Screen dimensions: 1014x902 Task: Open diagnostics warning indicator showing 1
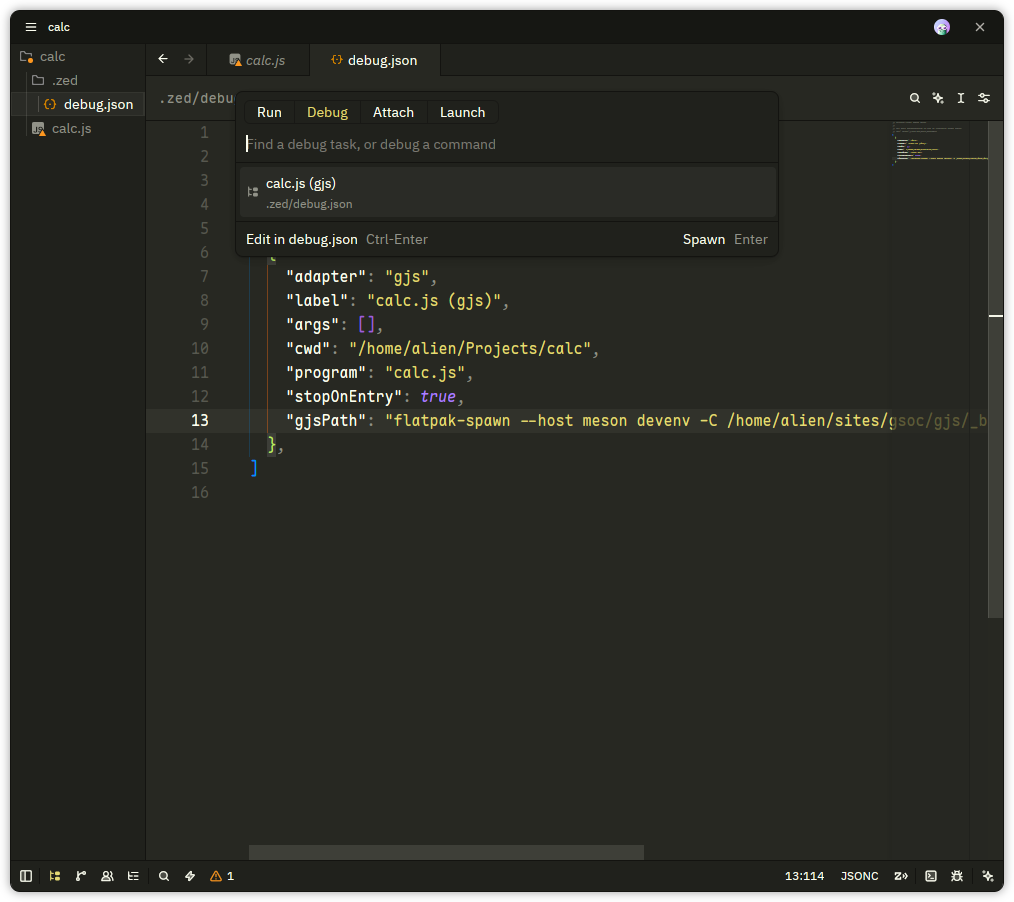click(222, 876)
